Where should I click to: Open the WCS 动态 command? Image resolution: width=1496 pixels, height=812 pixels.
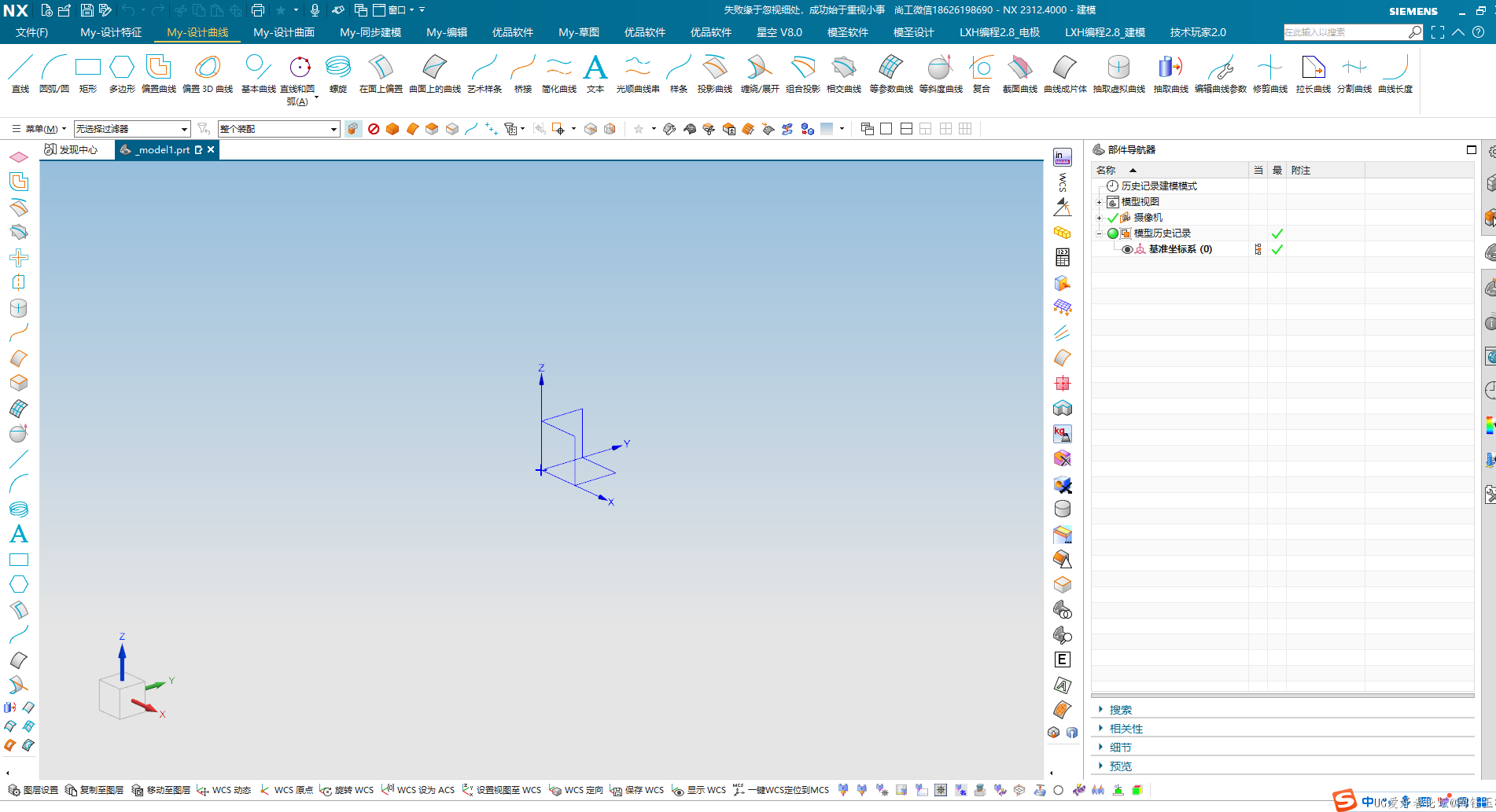click(x=223, y=790)
